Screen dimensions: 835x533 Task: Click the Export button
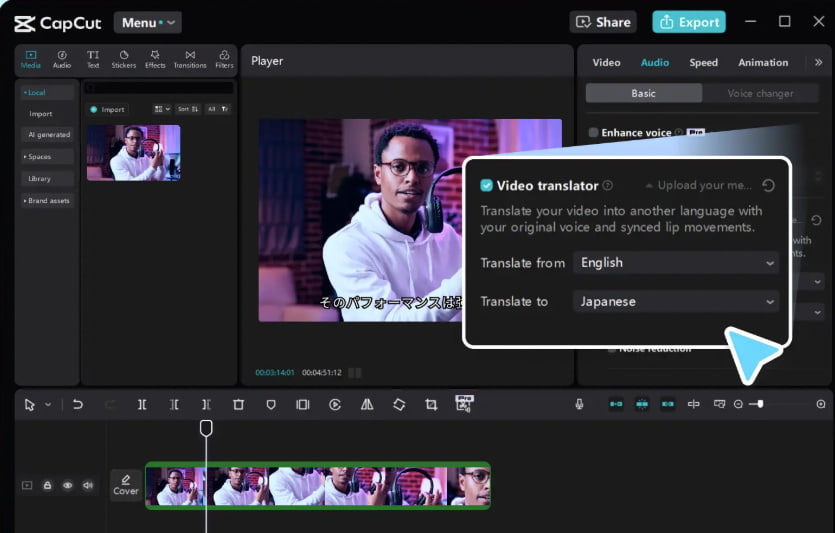tap(689, 22)
